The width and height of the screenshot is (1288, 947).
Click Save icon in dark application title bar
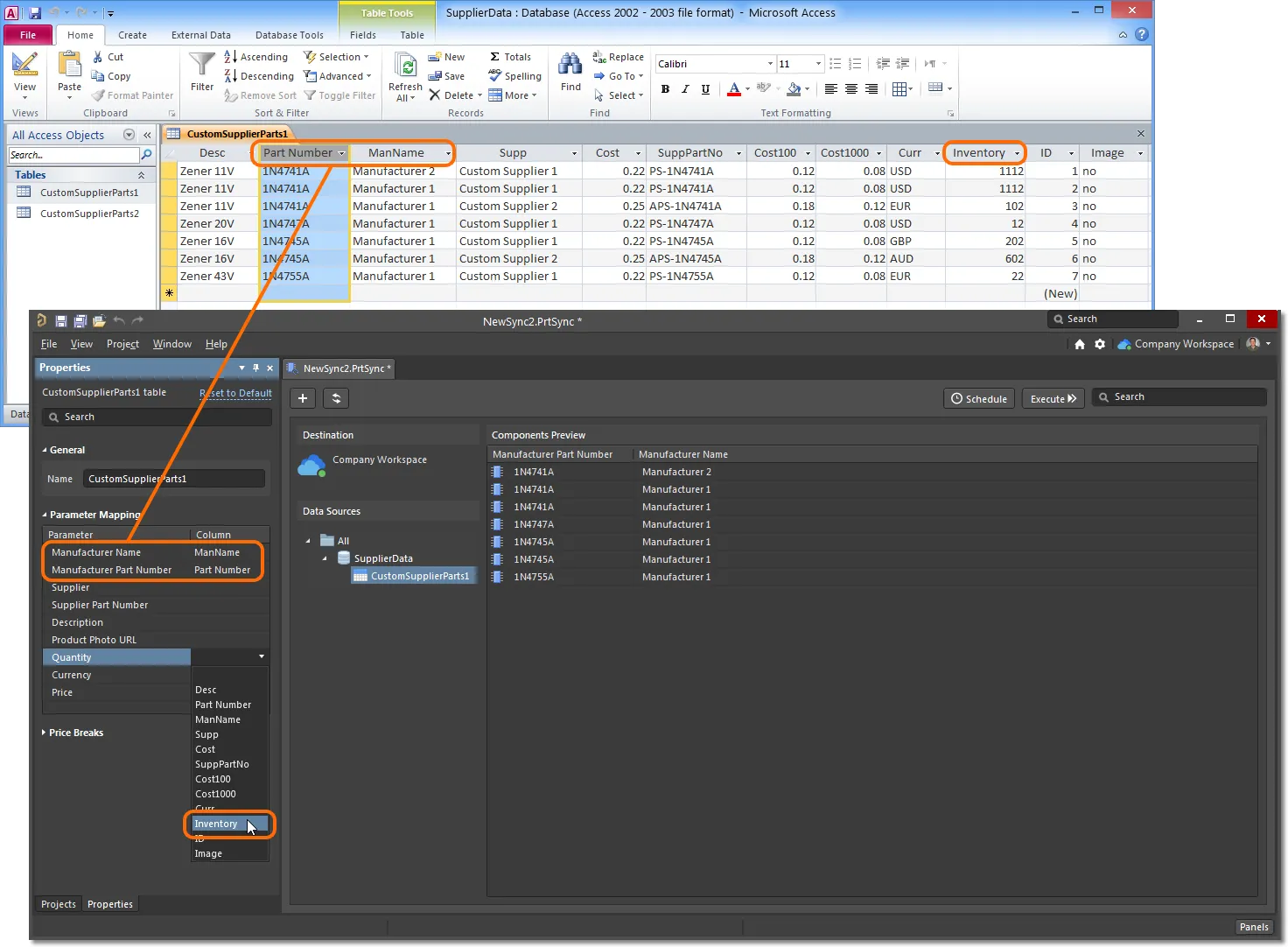click(x=60, y=321)
